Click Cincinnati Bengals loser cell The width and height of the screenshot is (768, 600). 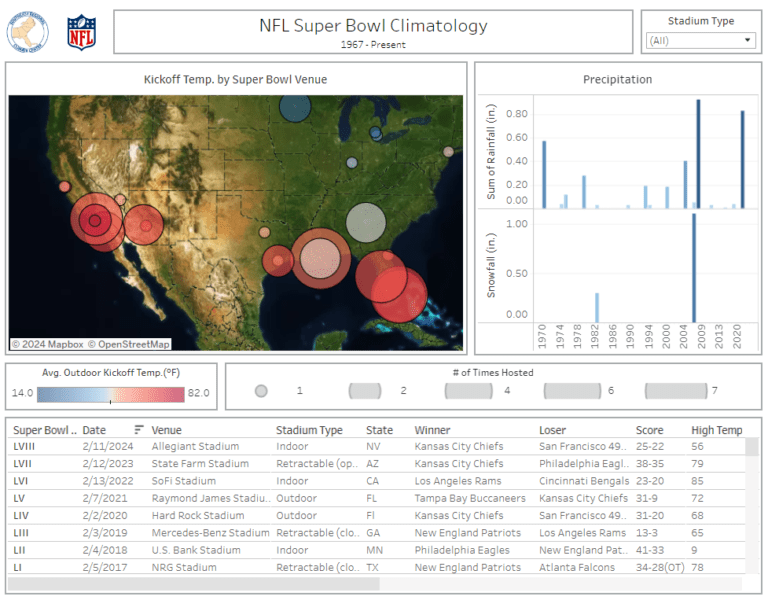click(x=584, y=481)
